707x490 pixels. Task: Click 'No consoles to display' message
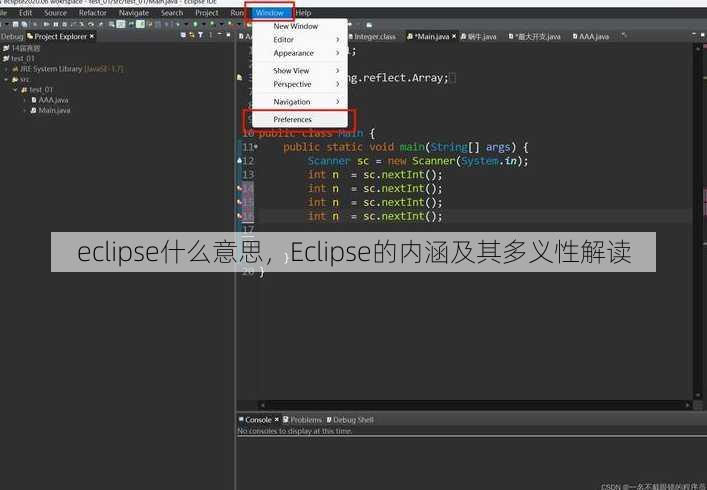295,431
